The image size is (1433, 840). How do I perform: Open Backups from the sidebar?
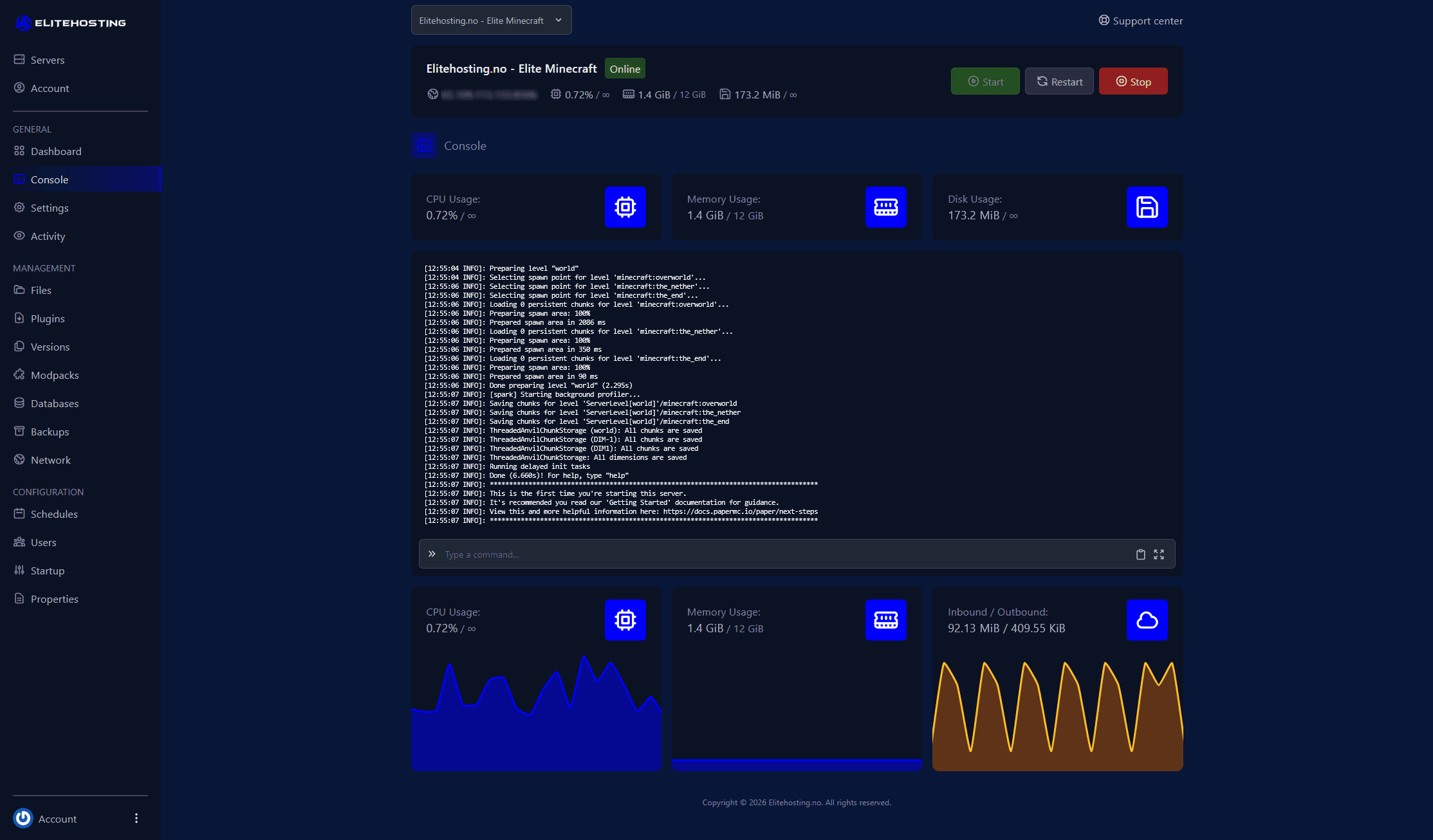[80, 432]
